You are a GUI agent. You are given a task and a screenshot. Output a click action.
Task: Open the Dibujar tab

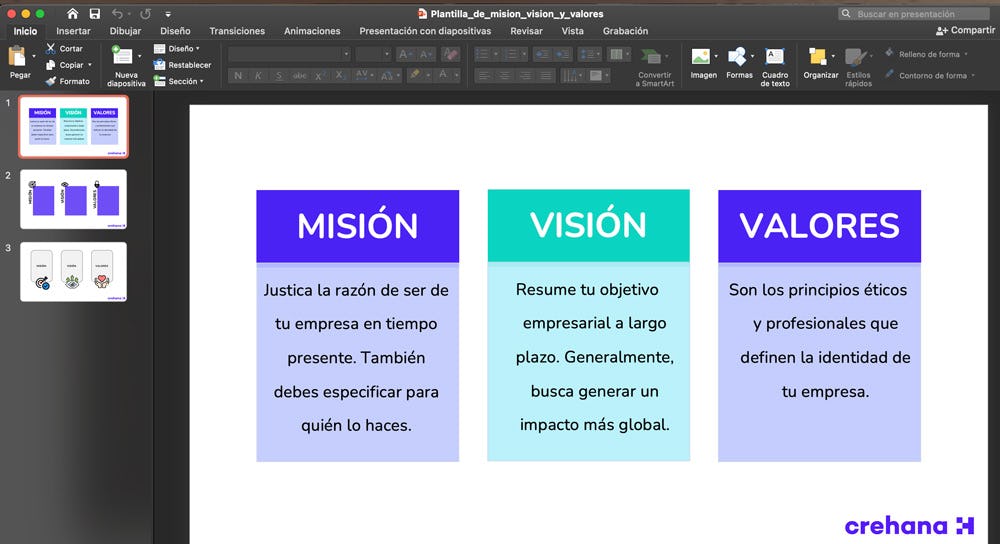click(125, 31)
